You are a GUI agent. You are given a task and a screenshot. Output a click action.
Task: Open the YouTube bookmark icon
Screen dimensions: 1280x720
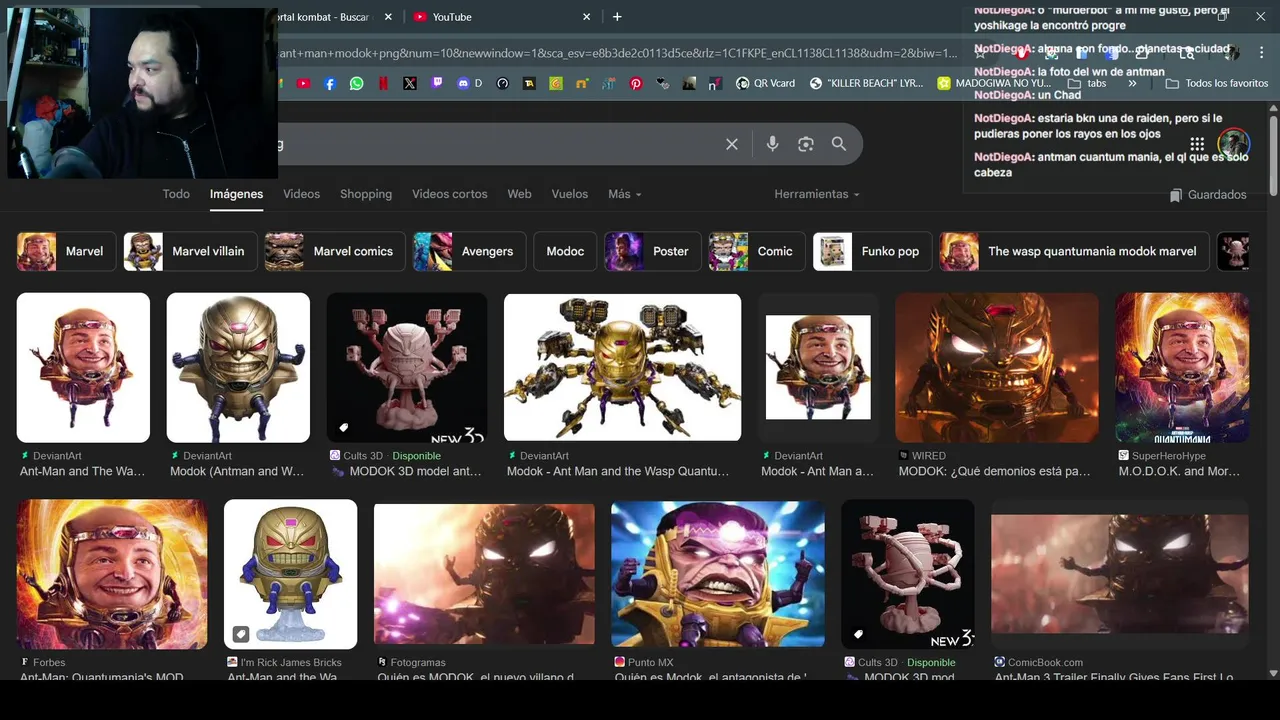[x=303, y=84]
